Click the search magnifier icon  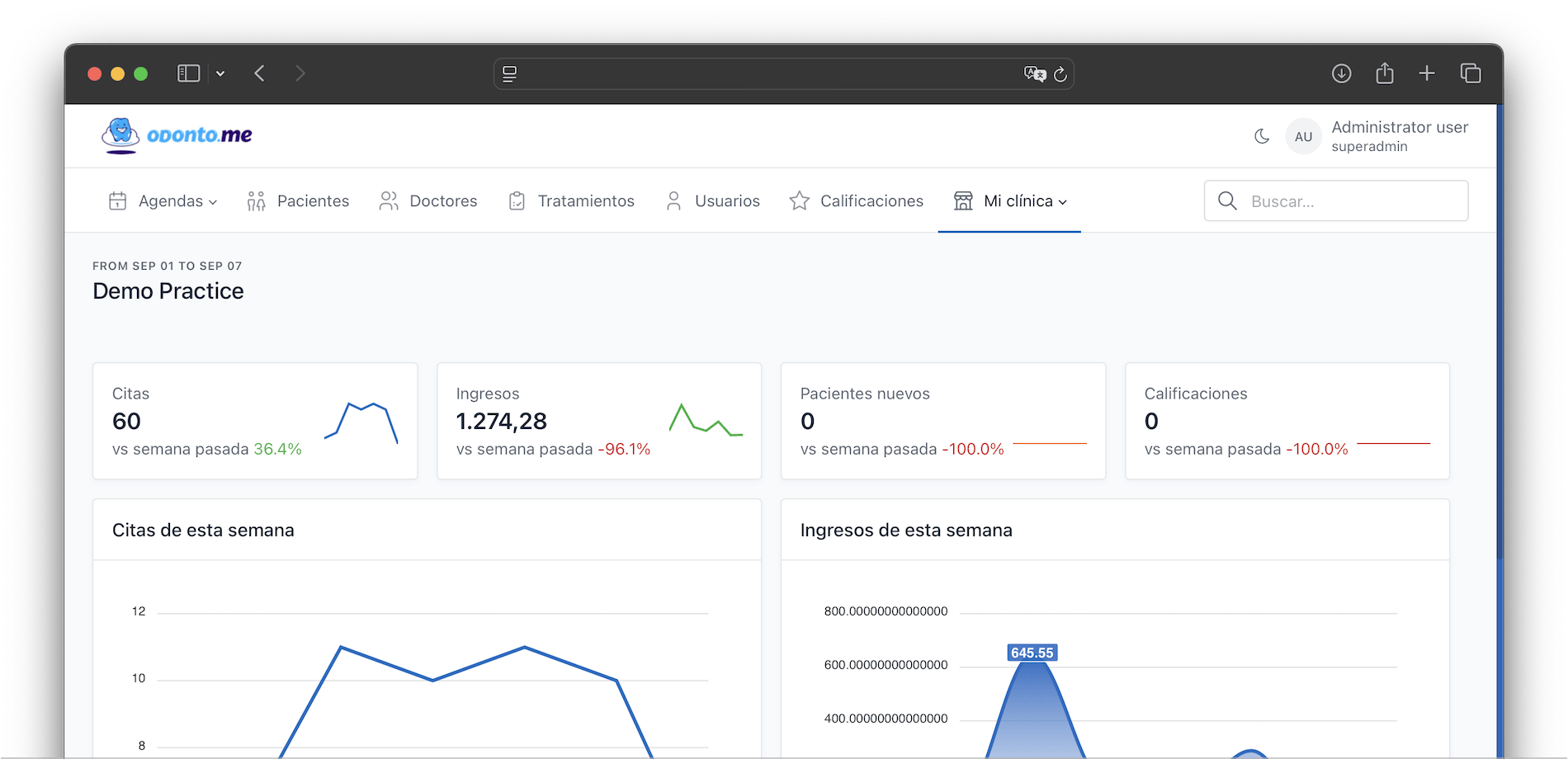coord(1227,200)
